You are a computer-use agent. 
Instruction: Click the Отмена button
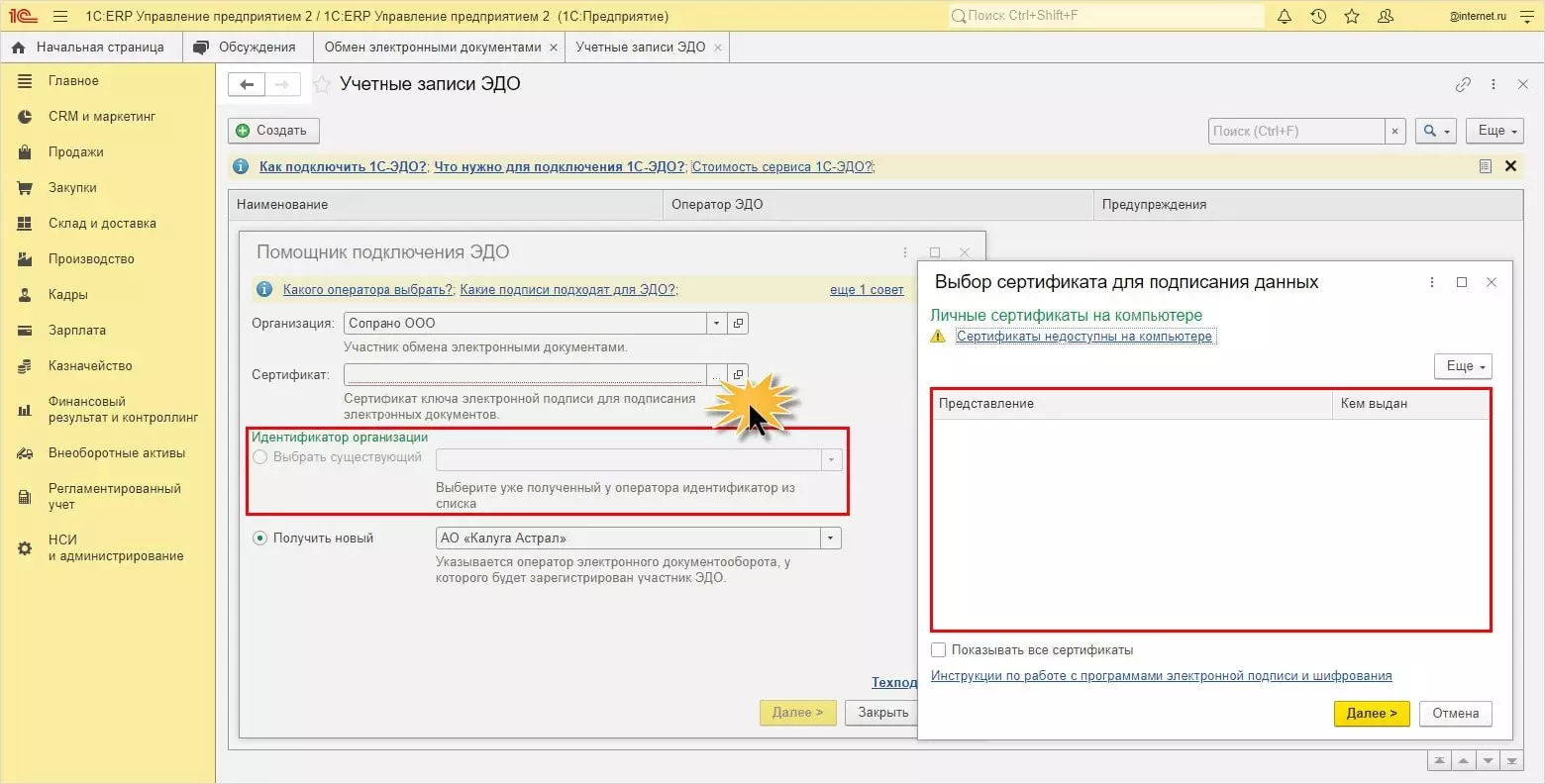pos(1455,713)
